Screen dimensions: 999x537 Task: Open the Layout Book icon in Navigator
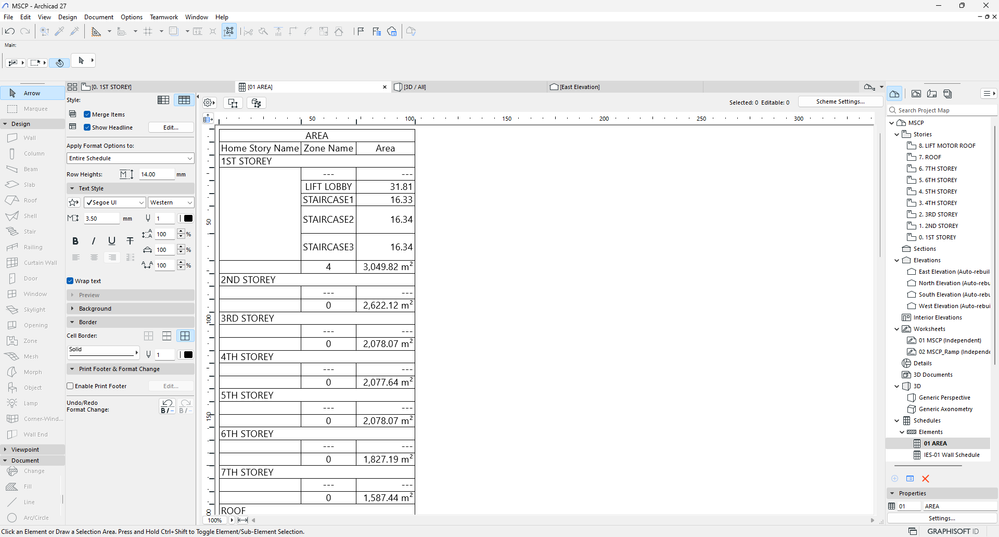tap(932, 94)
